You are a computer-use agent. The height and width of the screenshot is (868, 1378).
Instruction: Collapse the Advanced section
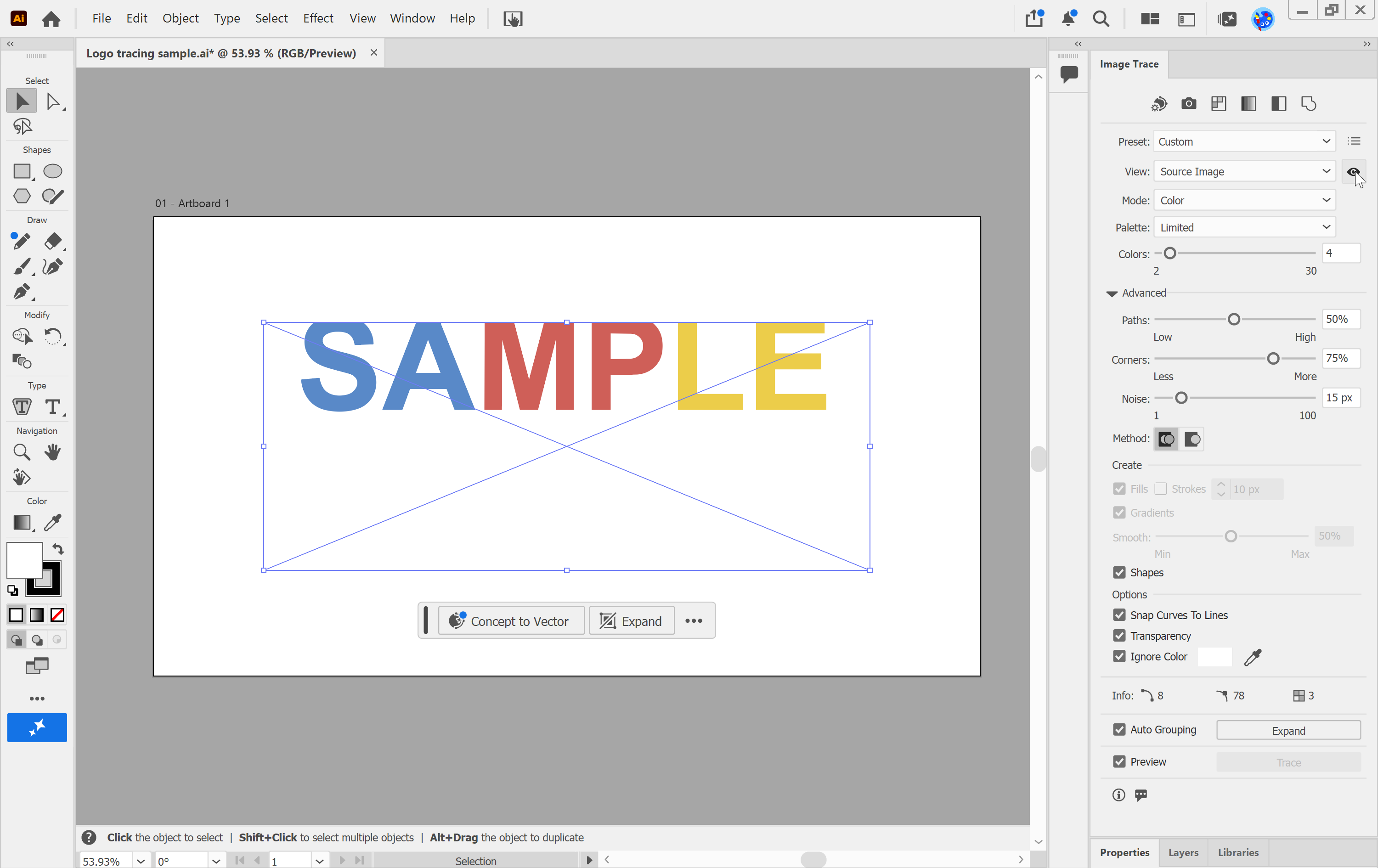coord(1111,293)
